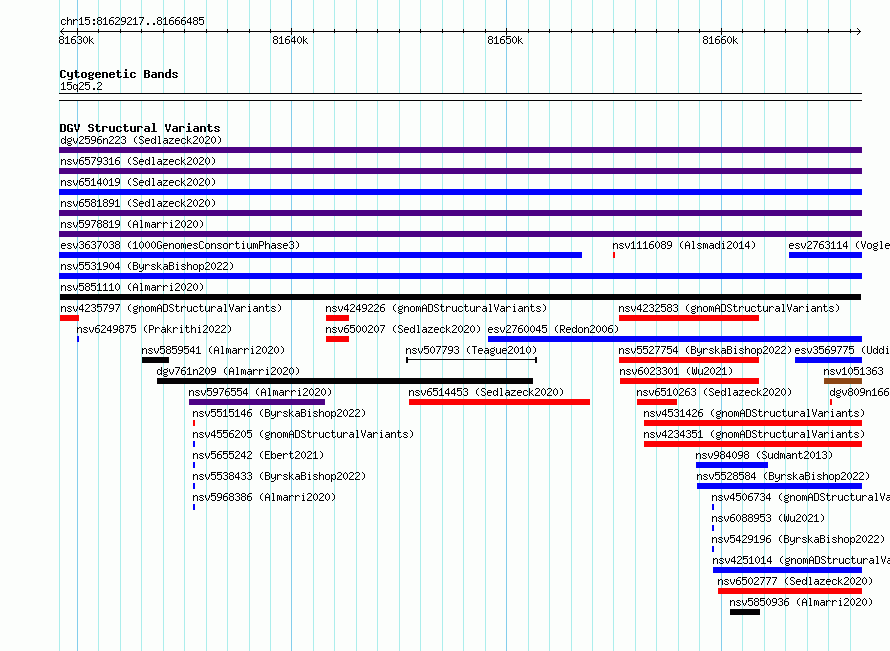890x651 pixels.
Task: Open nsv5968386 (Almarri2020) label
Action: pyautogui.click(x=264, y=497)
